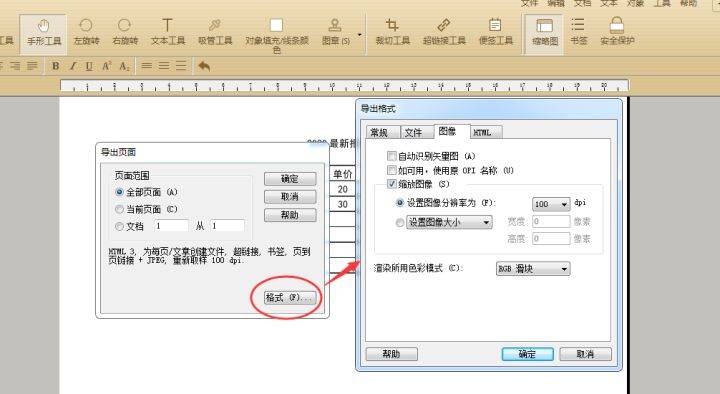Expand the dpi resolution dropdown
The height and width of the screenshot is (394, 720).
click(551, 204)
